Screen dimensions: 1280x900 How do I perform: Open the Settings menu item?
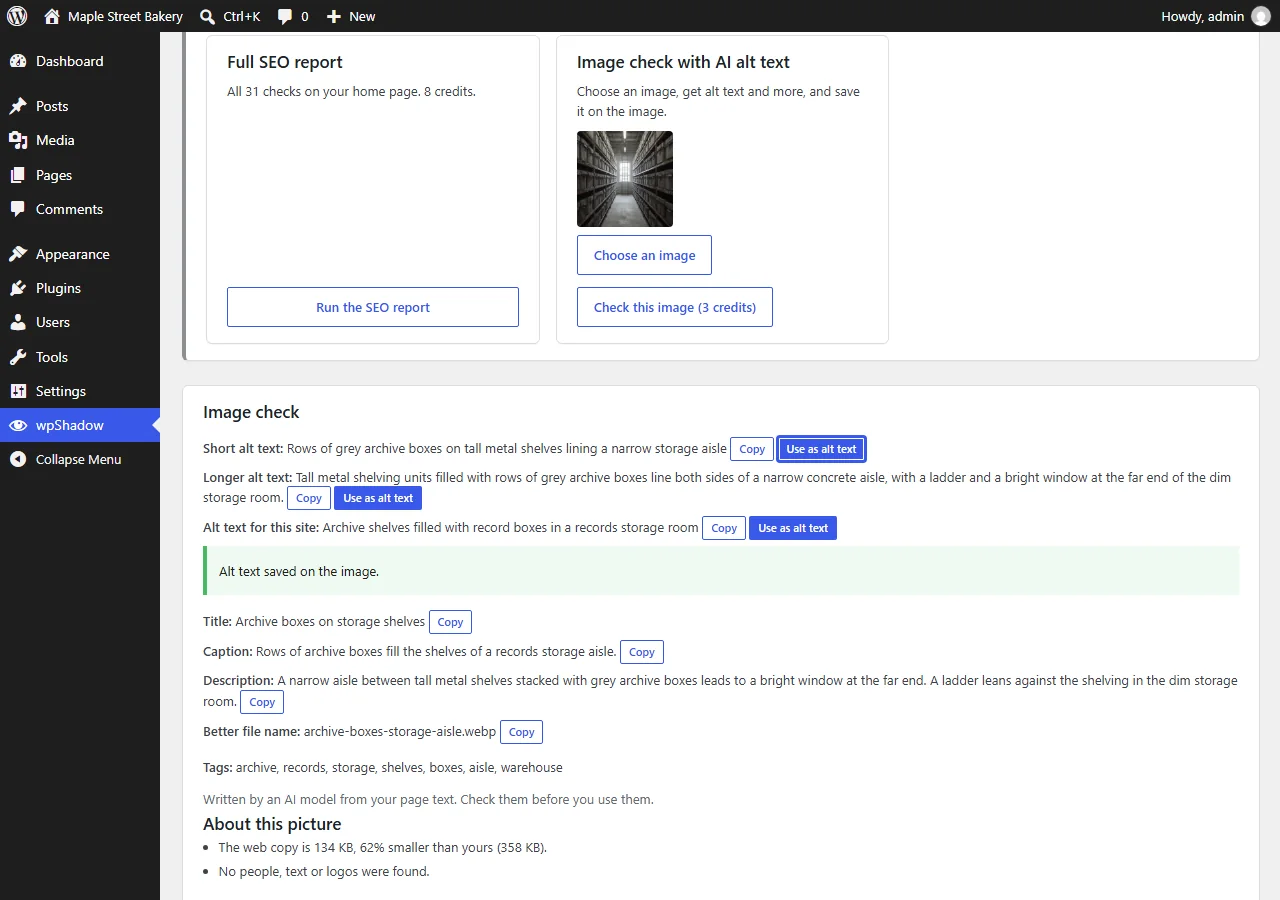80,391
